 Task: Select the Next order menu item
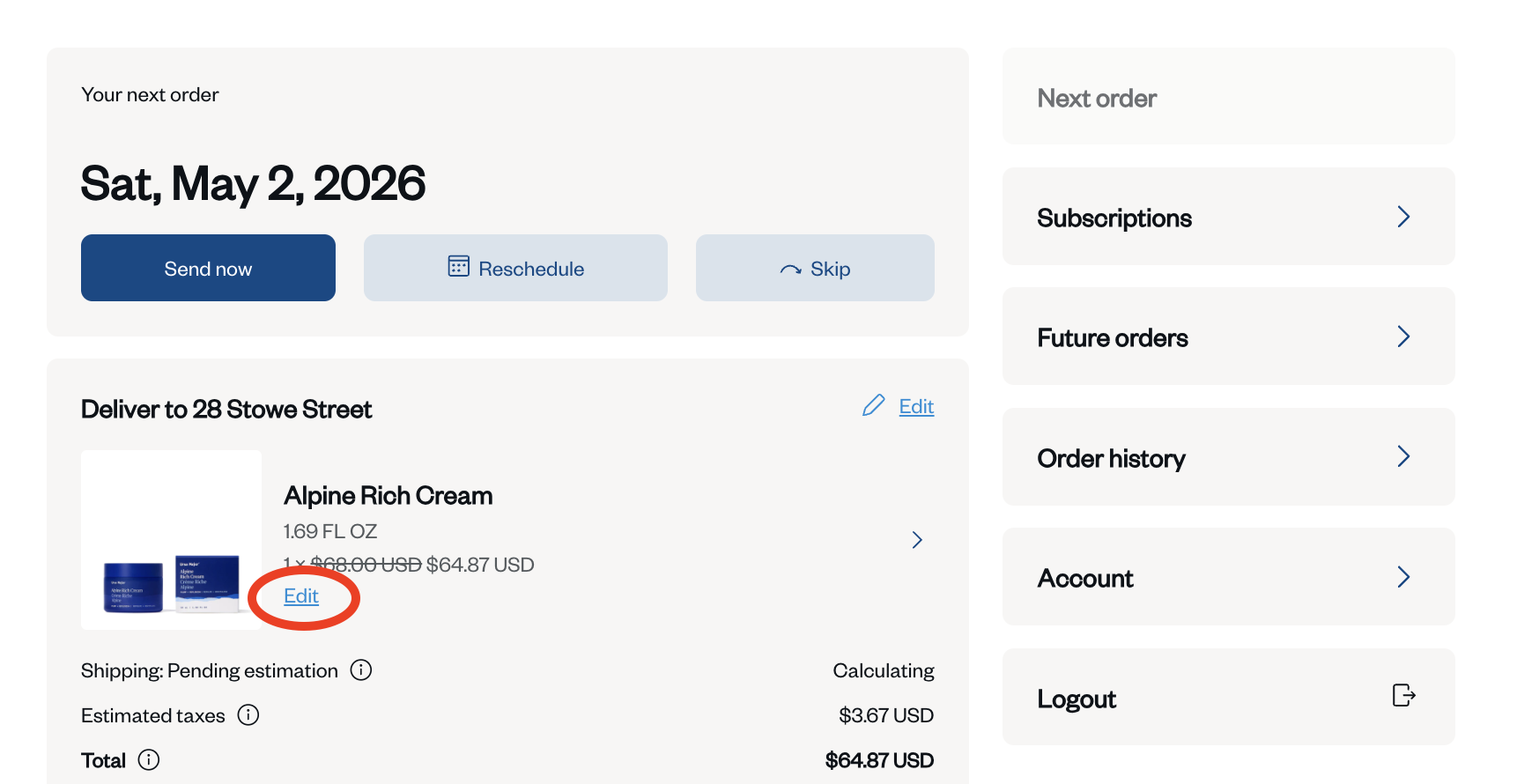click(1097, 98)
